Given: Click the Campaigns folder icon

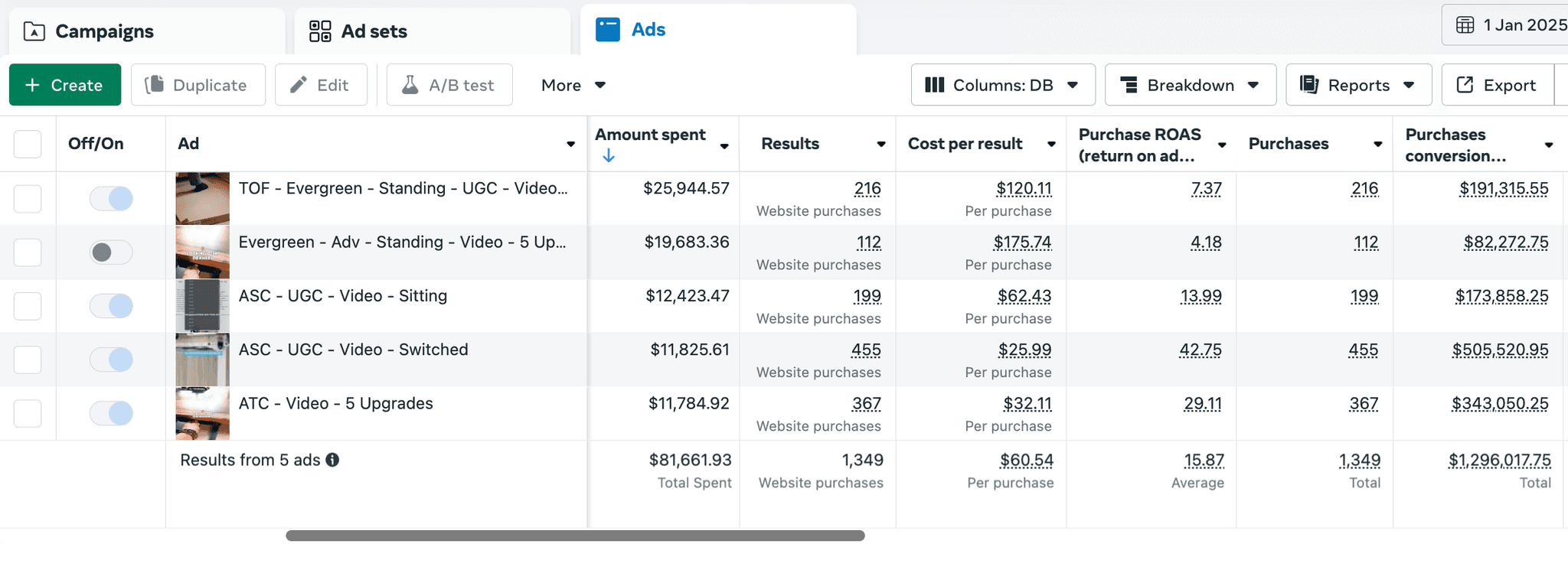Looking at the screenshot, I should [34, 31].
